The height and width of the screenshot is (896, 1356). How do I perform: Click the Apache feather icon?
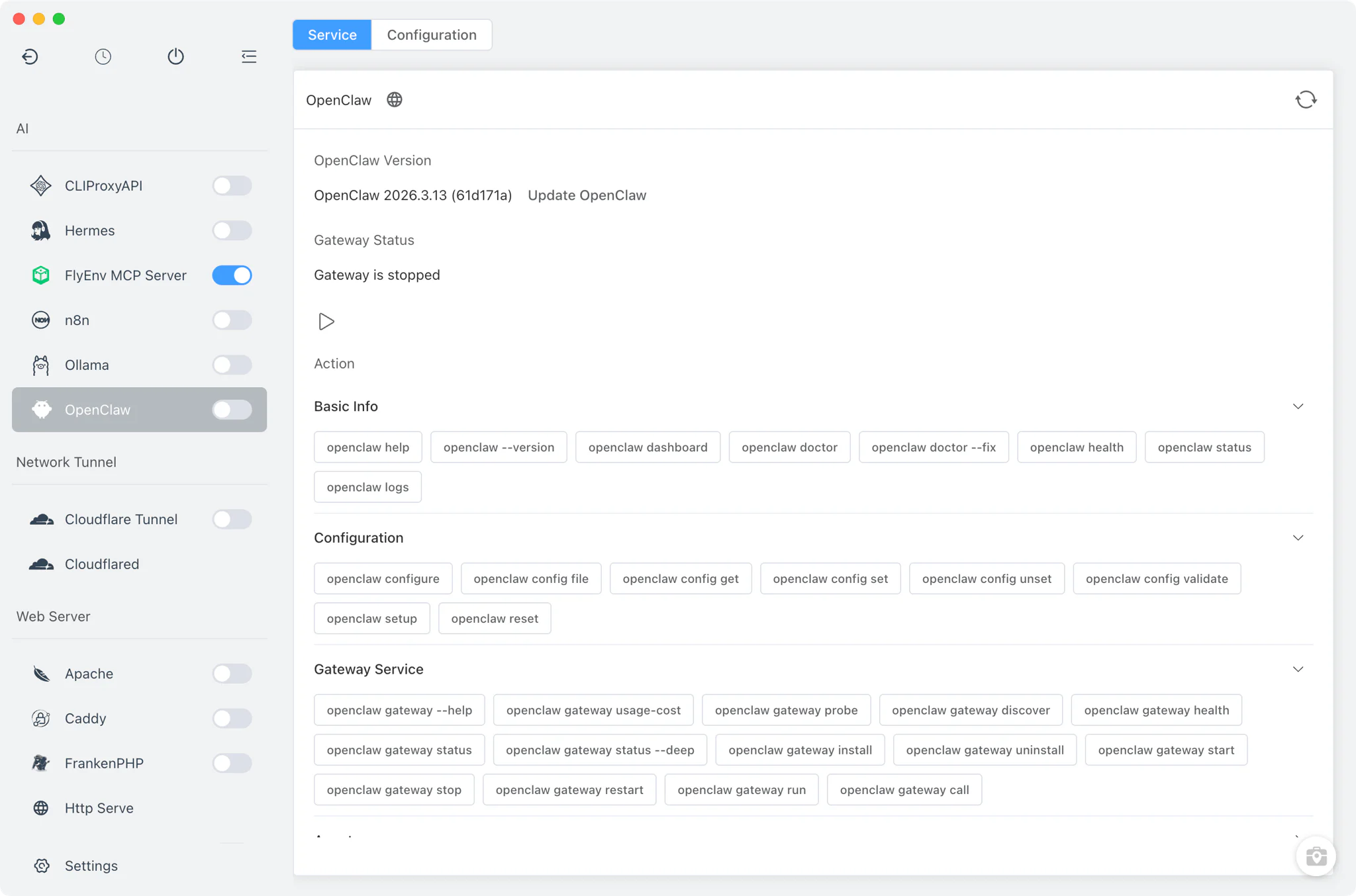click(41, 674)
